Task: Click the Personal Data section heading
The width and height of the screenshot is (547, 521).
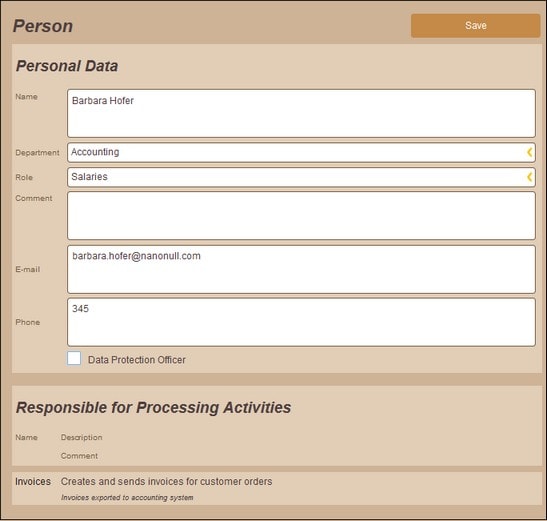Action: (x=67, y=66)
